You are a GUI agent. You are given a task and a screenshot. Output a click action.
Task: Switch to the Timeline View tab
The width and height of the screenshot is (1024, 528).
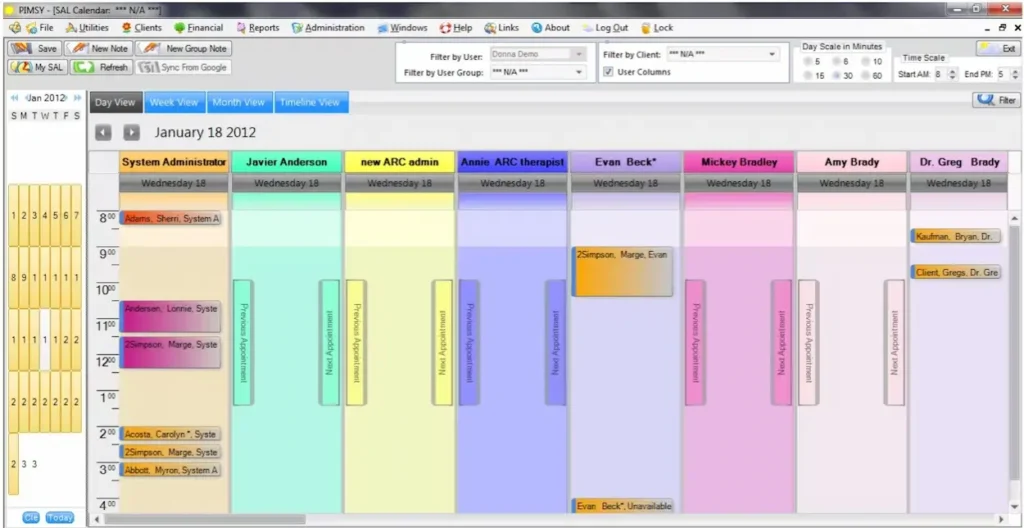(311, 102)
